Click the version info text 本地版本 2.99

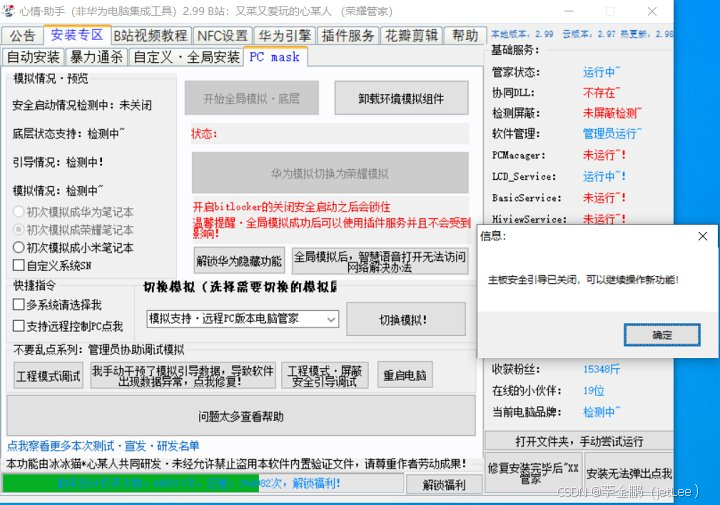pos(522,34)
